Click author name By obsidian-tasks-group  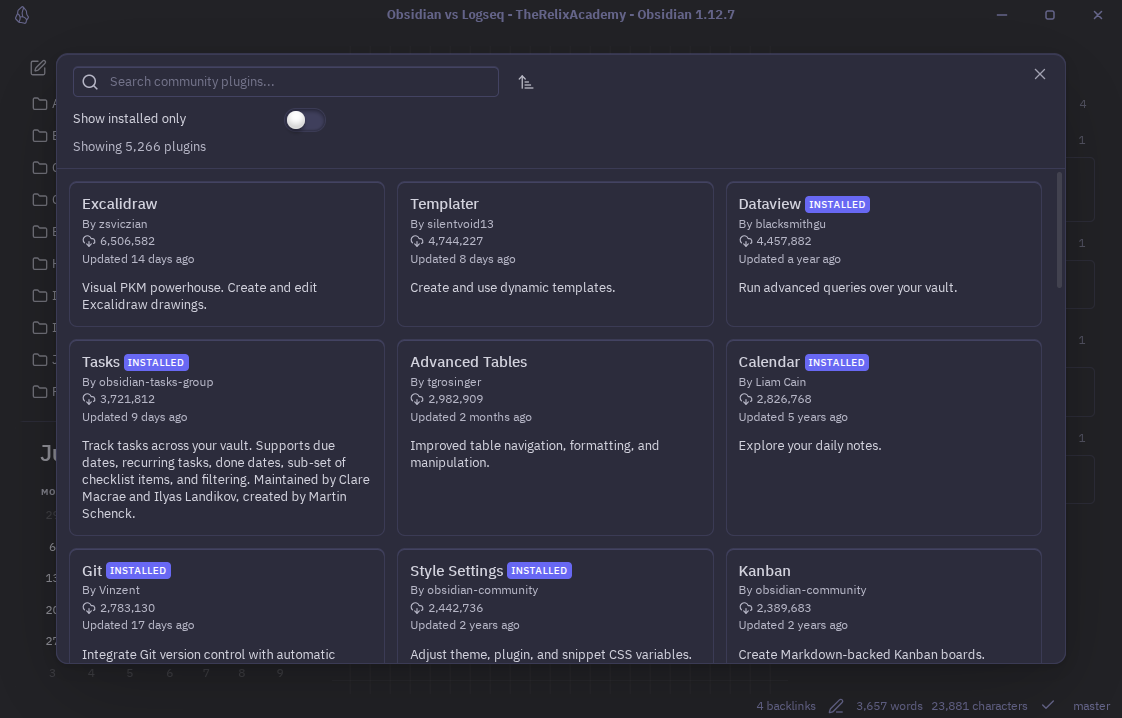pyautogui.click(x=147, y=382)
